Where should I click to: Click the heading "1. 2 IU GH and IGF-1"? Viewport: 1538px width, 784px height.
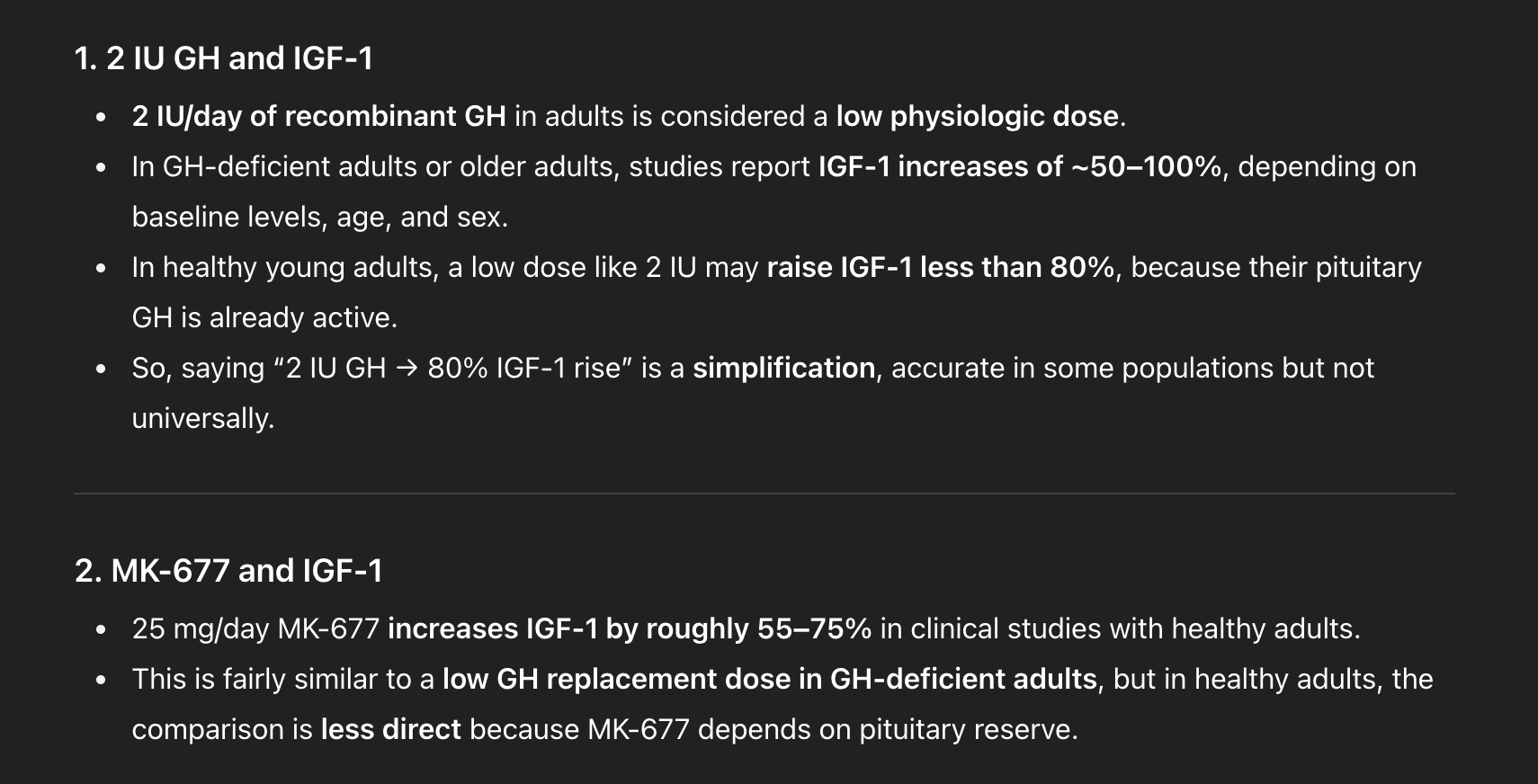tap(223, 58)
